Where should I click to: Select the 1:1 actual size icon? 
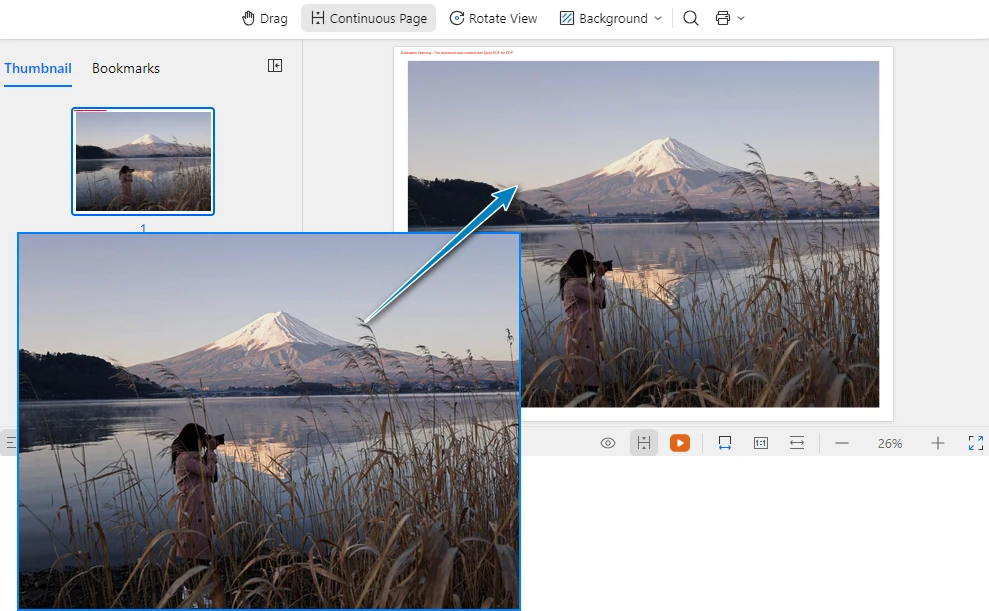(760, 442)
